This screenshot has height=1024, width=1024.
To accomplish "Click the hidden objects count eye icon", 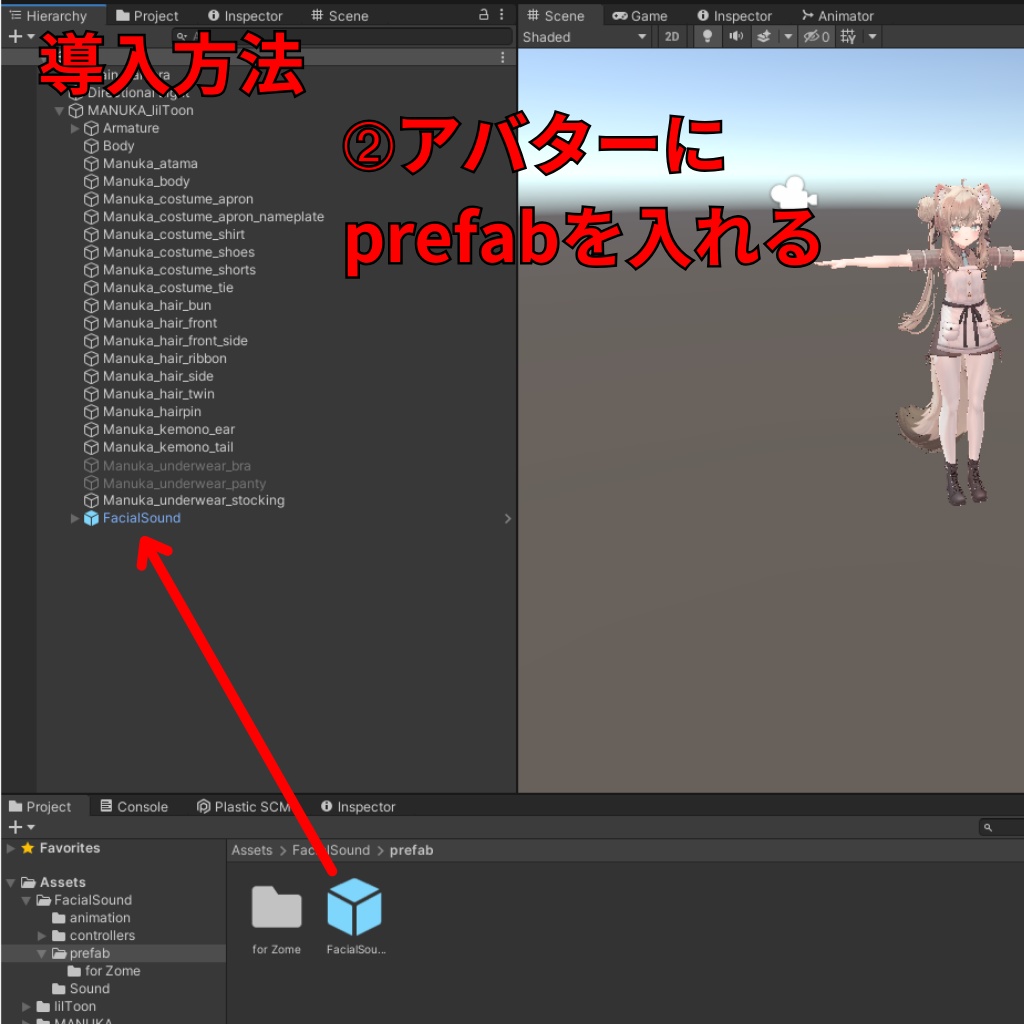I will 812,37.
